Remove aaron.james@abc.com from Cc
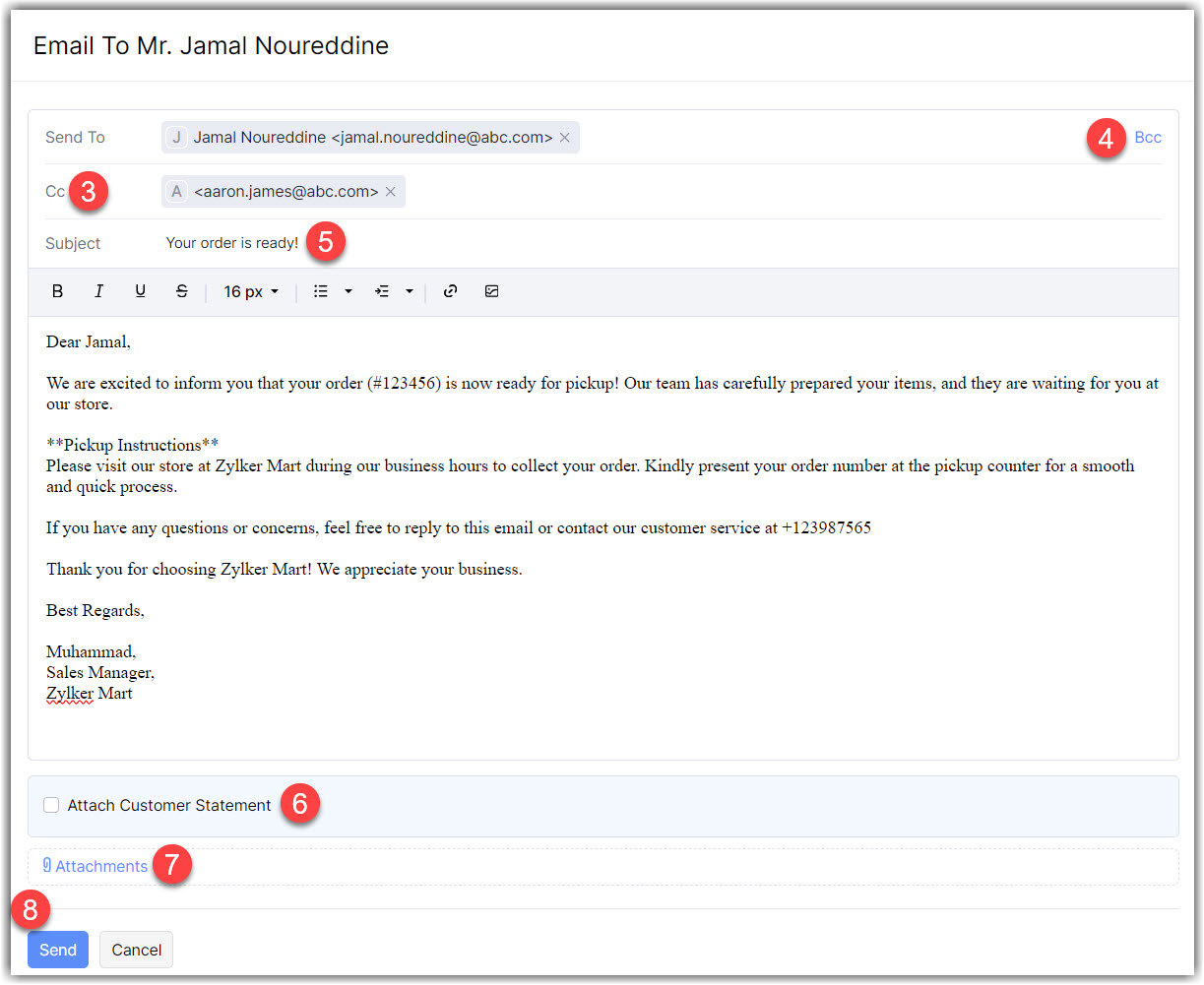This screenshot has width=1204, height=985. tap(391, 192)
